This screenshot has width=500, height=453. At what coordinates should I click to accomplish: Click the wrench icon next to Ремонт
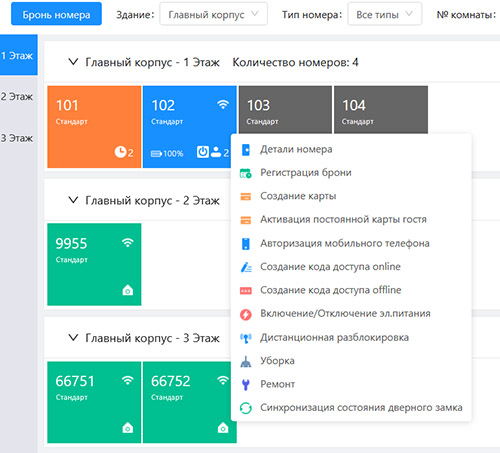246,384
